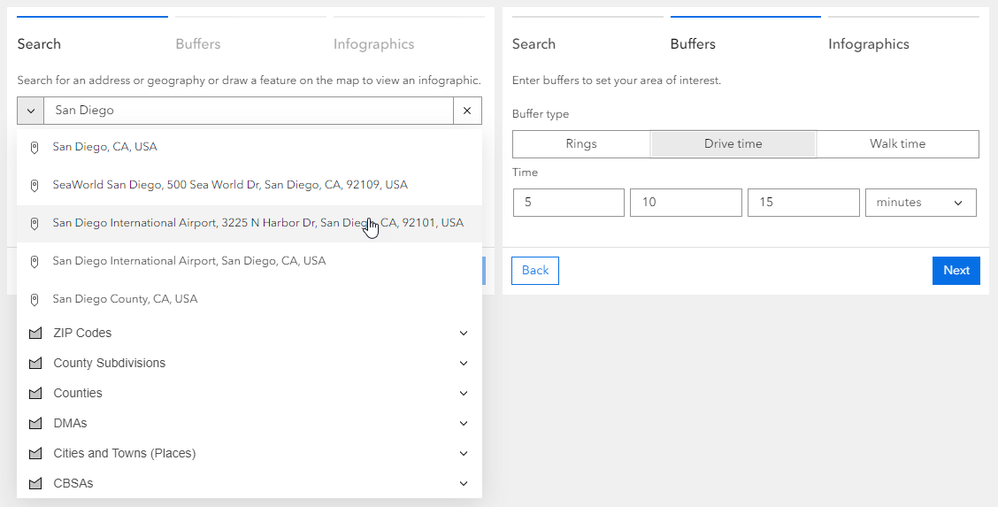
Task: Click location pin icon beside San Diego, CA, USA
Action: click(34, 147)
